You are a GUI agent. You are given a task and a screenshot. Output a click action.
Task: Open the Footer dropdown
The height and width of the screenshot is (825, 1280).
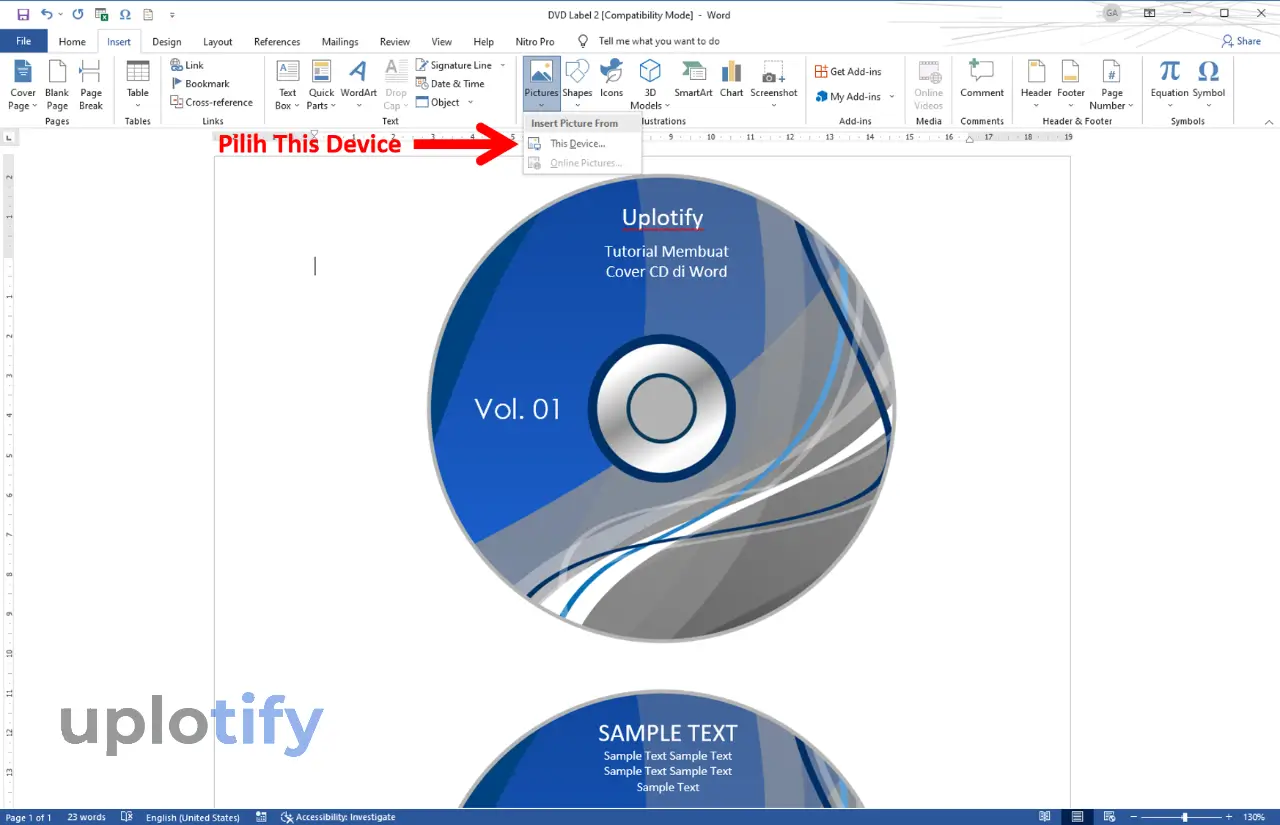tap(1071, 85)
